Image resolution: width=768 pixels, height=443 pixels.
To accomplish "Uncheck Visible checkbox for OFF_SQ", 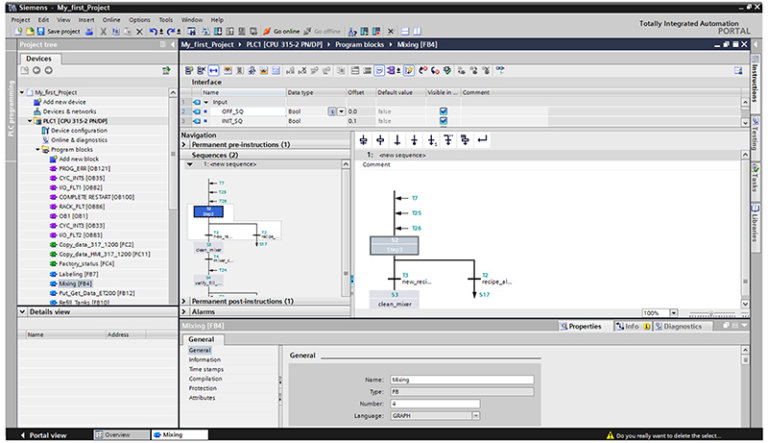I will click(443, 111).
